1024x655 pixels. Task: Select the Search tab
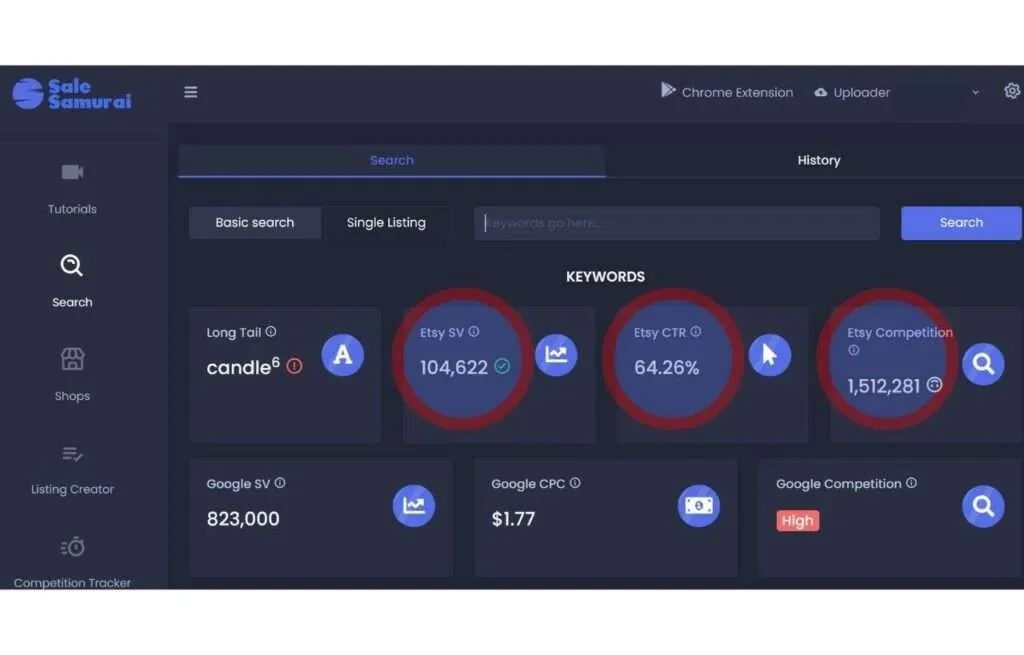391,160
